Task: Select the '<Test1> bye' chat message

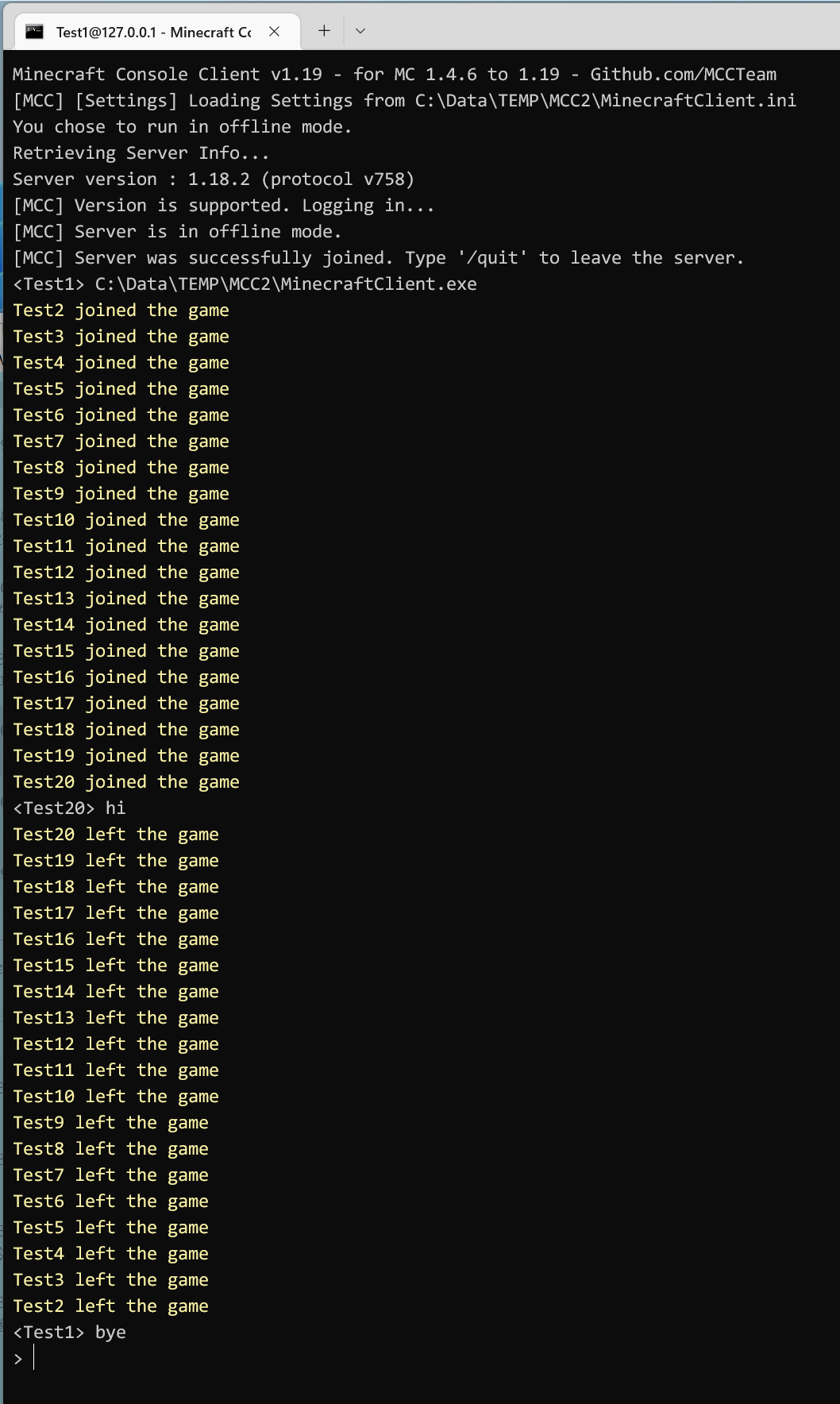Action: [67, 1332]
